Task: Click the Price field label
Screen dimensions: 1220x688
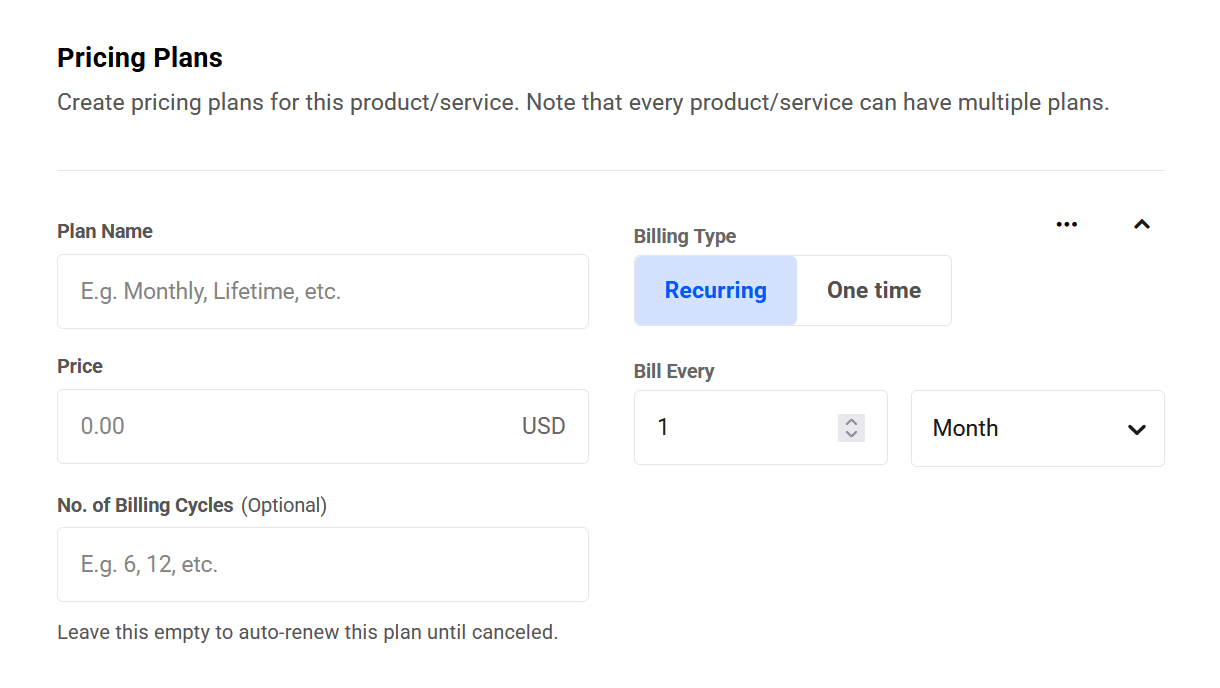Action: click(x=80, y=366)
